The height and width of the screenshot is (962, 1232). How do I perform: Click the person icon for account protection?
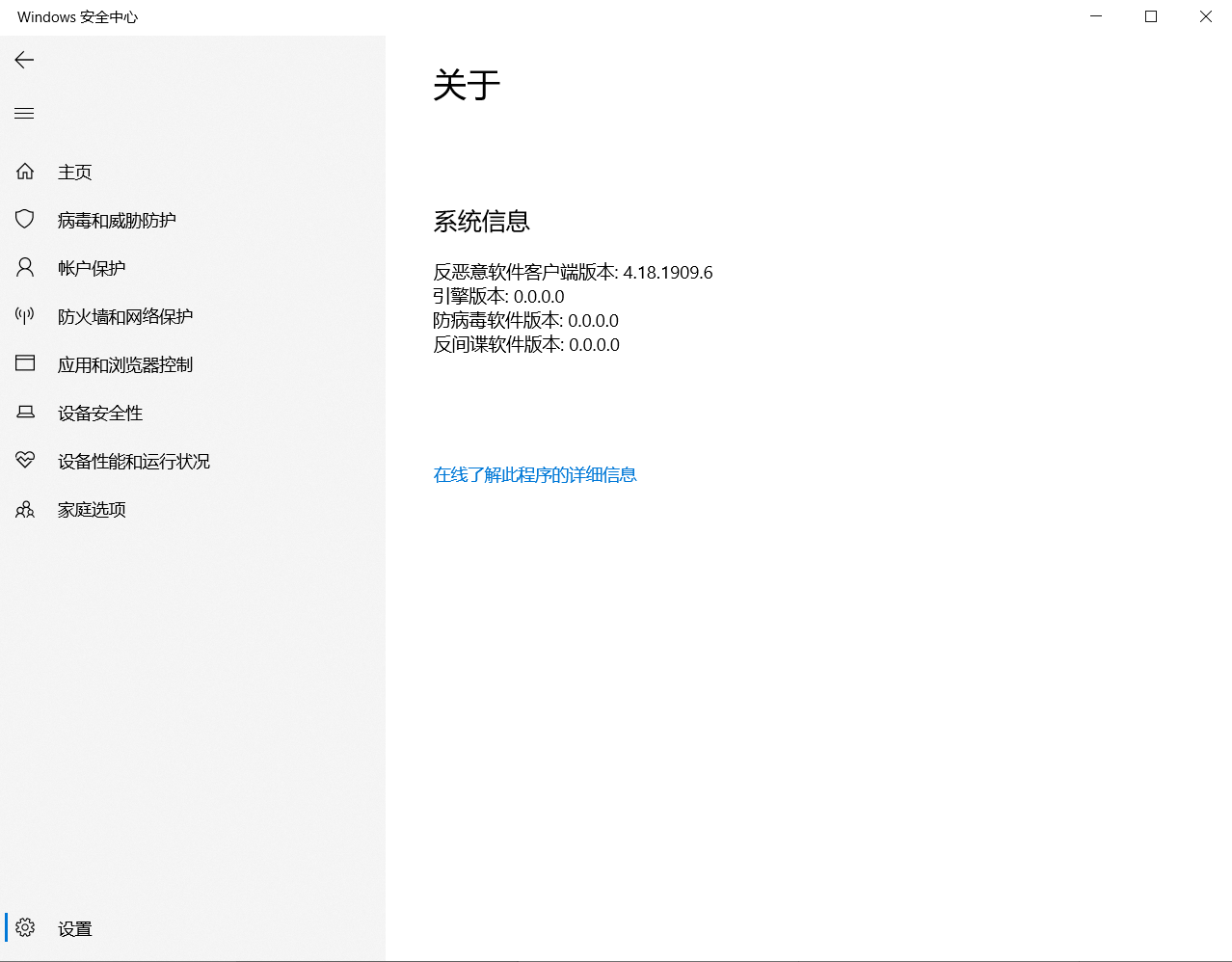25,268
